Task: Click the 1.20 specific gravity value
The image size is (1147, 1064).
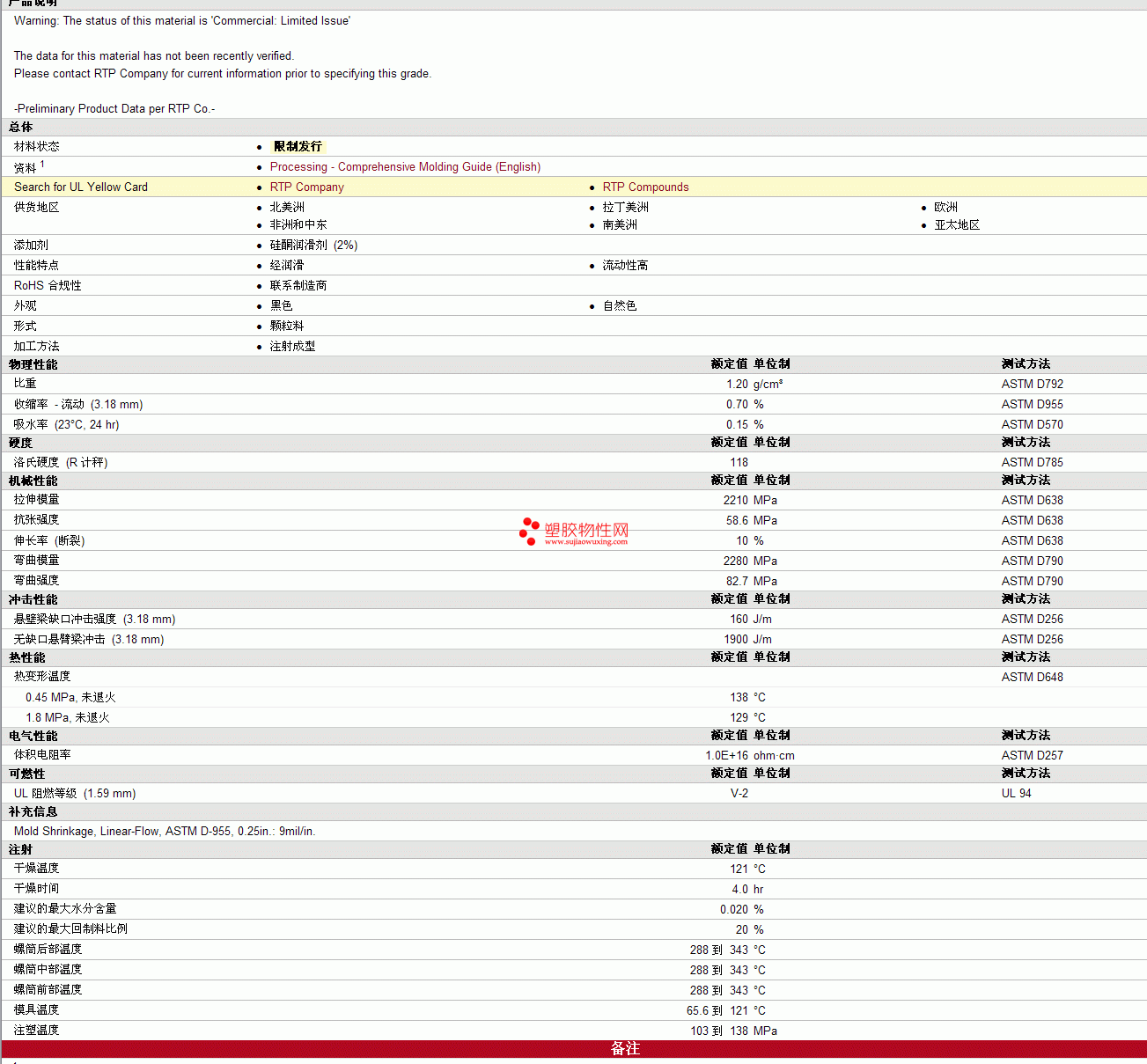Action: (x=737, y=385)
